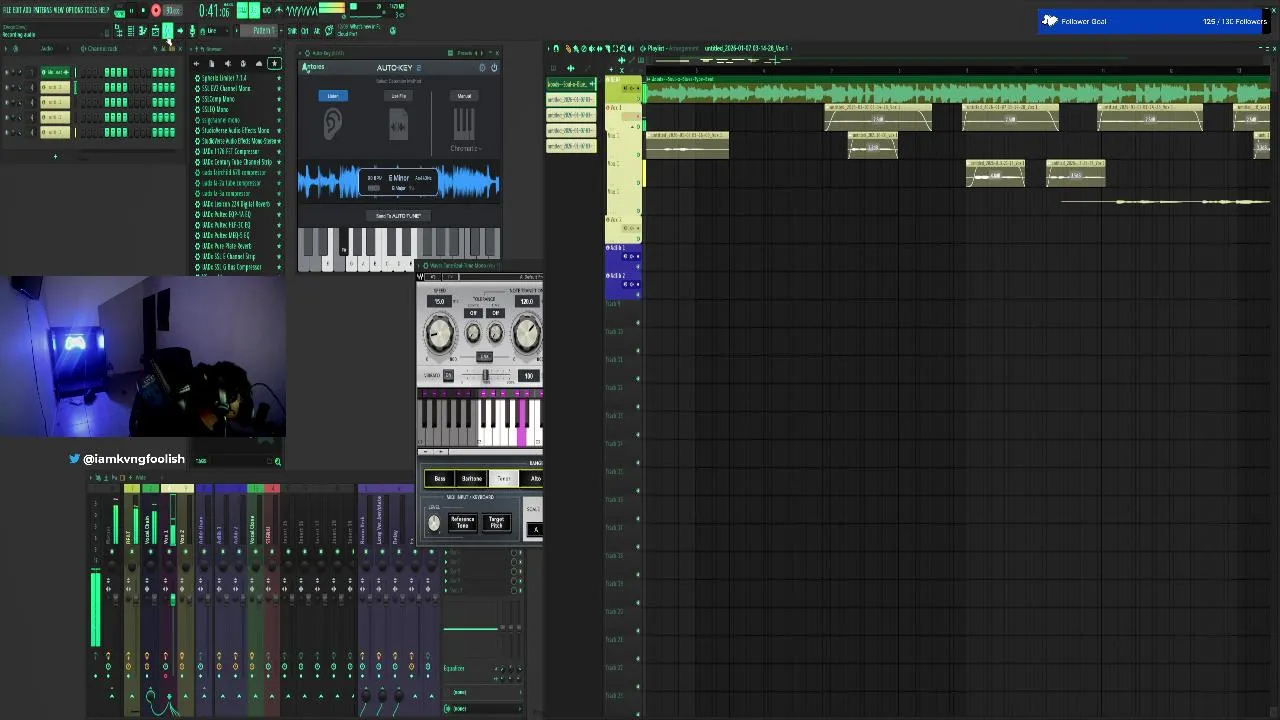This screenshot has width=1280, height=720.
Task: Click the highlighted green toolbar view icon
Action: (x=167, y=31)
